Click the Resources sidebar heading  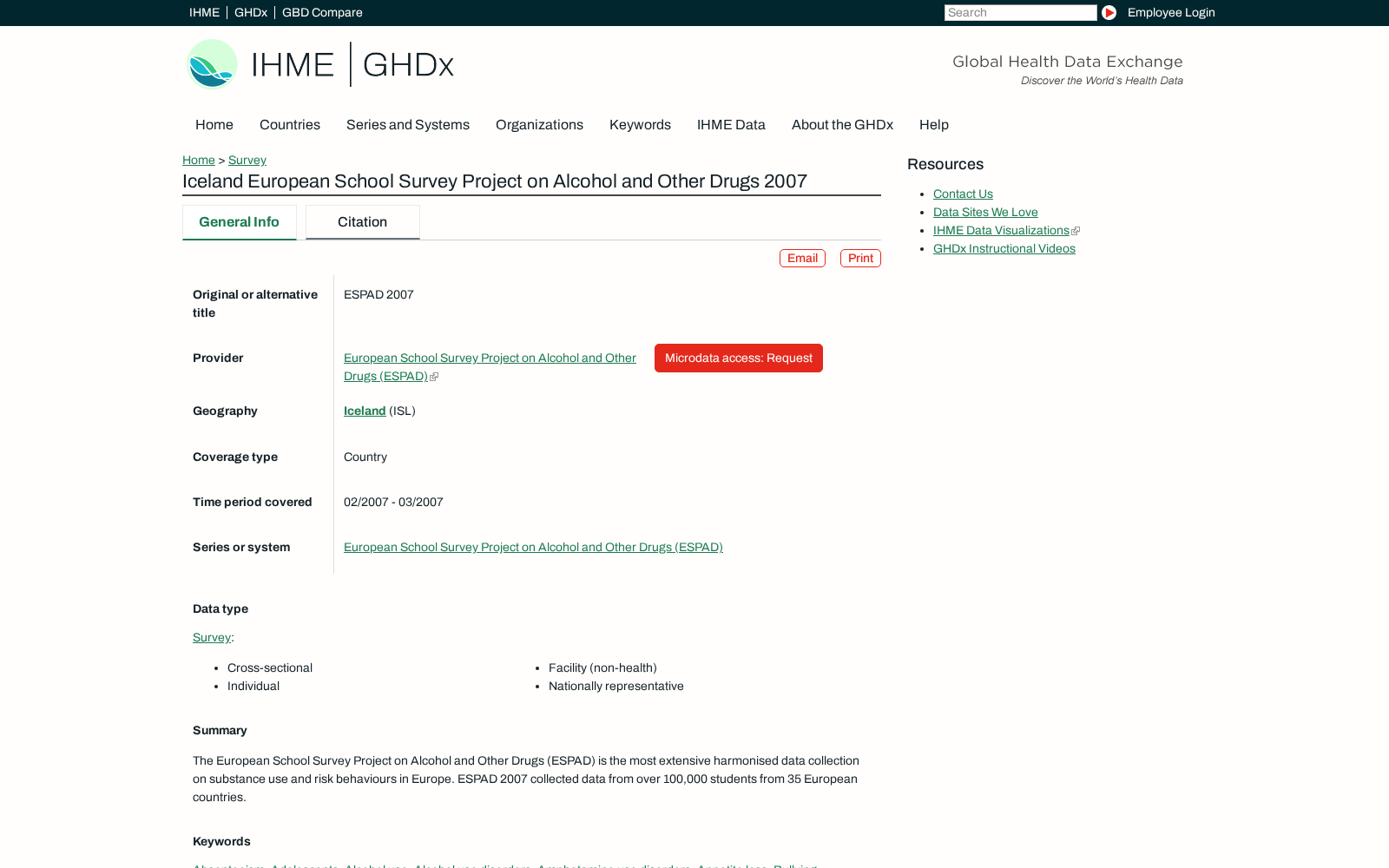(x=945, y=165)
